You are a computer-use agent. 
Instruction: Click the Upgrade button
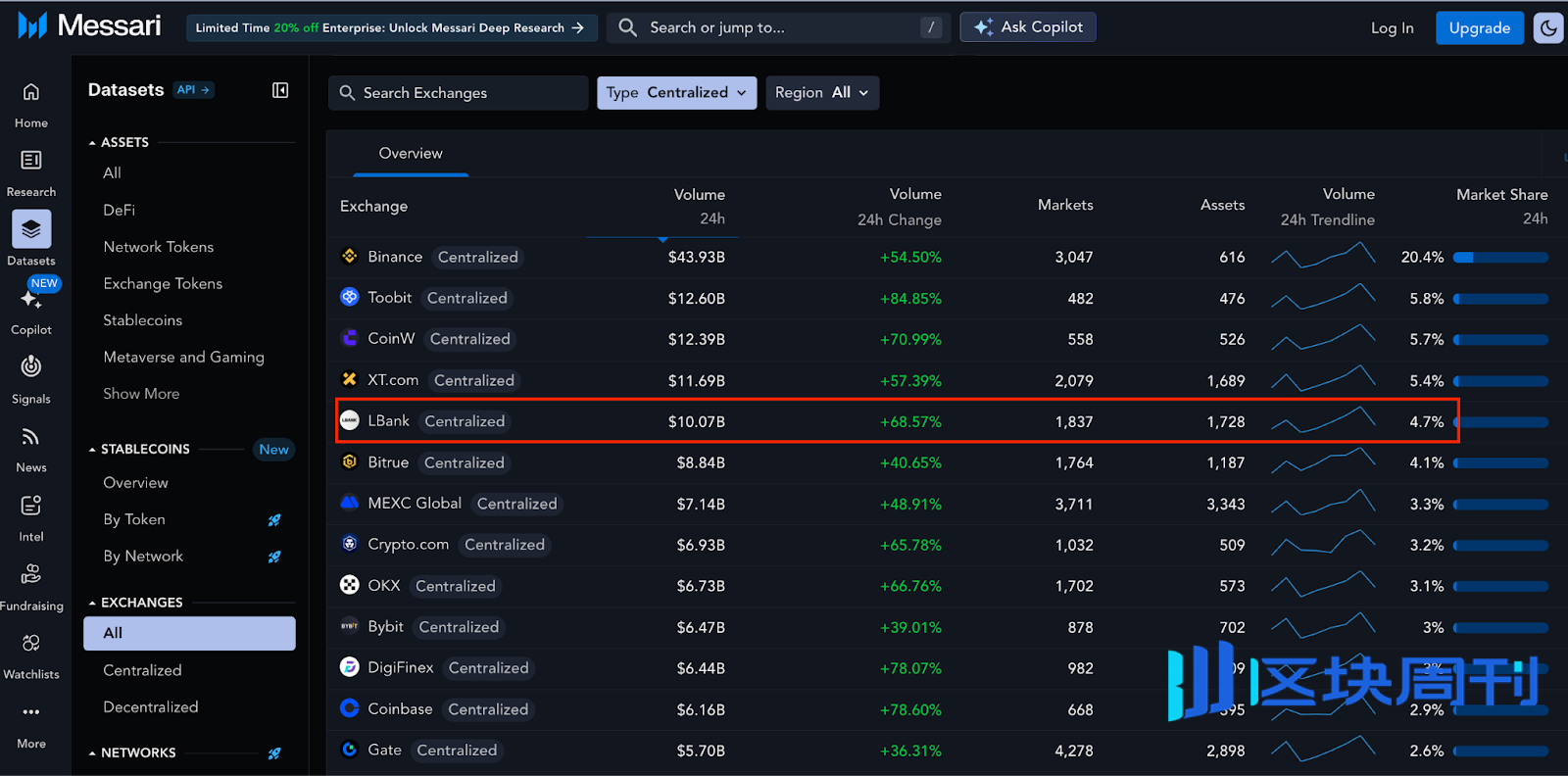[x=1479, y=28]
